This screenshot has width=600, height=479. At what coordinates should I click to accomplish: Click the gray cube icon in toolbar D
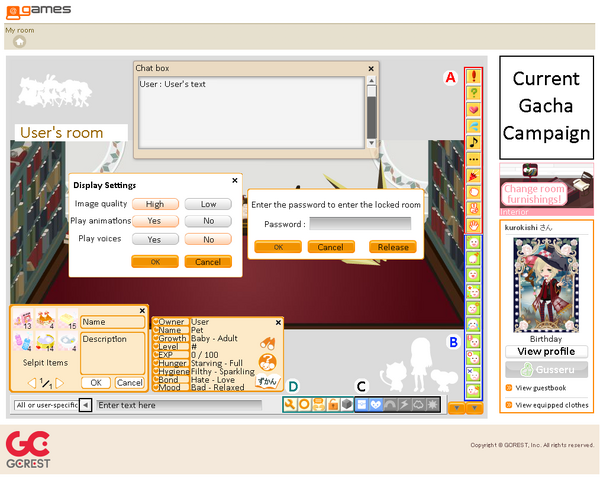click(347, 404)
